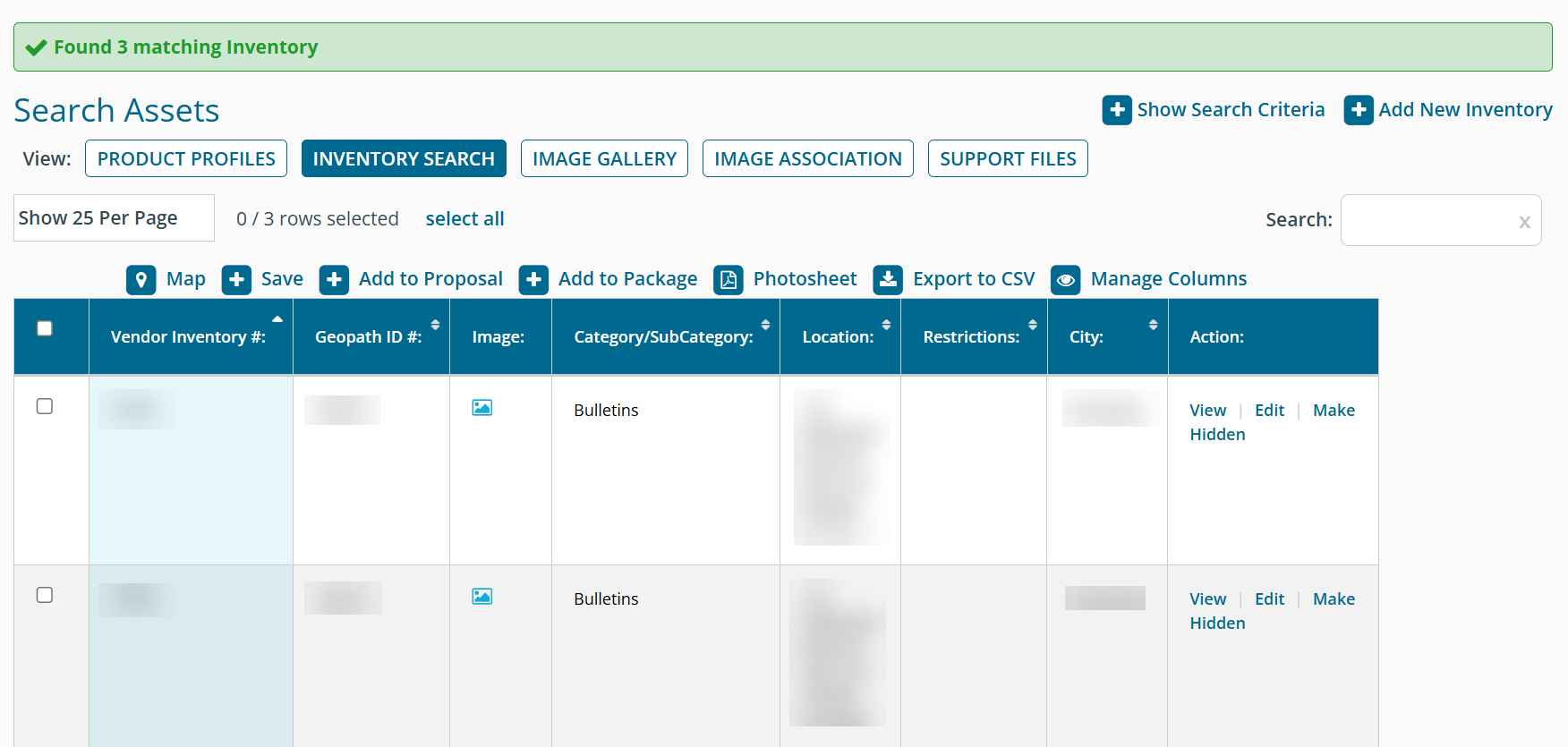
Task: Click the Export to CSV label
Action: click(x=974, y=279)
